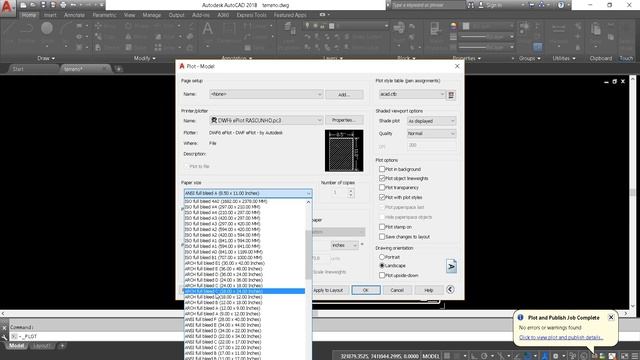
Task: Click the add new layout plus icon
Action: [62, 346]
